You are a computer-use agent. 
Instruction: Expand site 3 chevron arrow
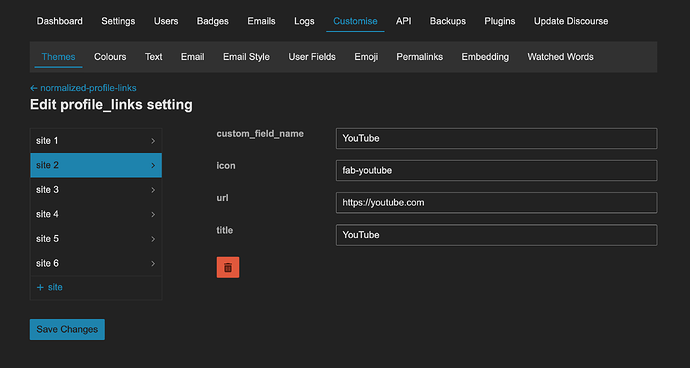[153, 190]
